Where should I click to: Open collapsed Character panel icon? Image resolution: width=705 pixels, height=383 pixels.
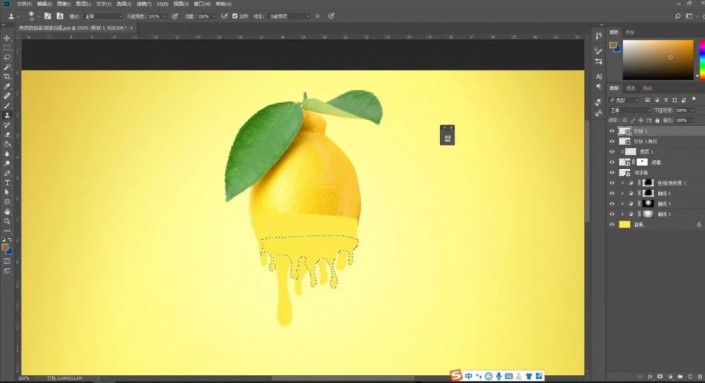tap(598, 77)
